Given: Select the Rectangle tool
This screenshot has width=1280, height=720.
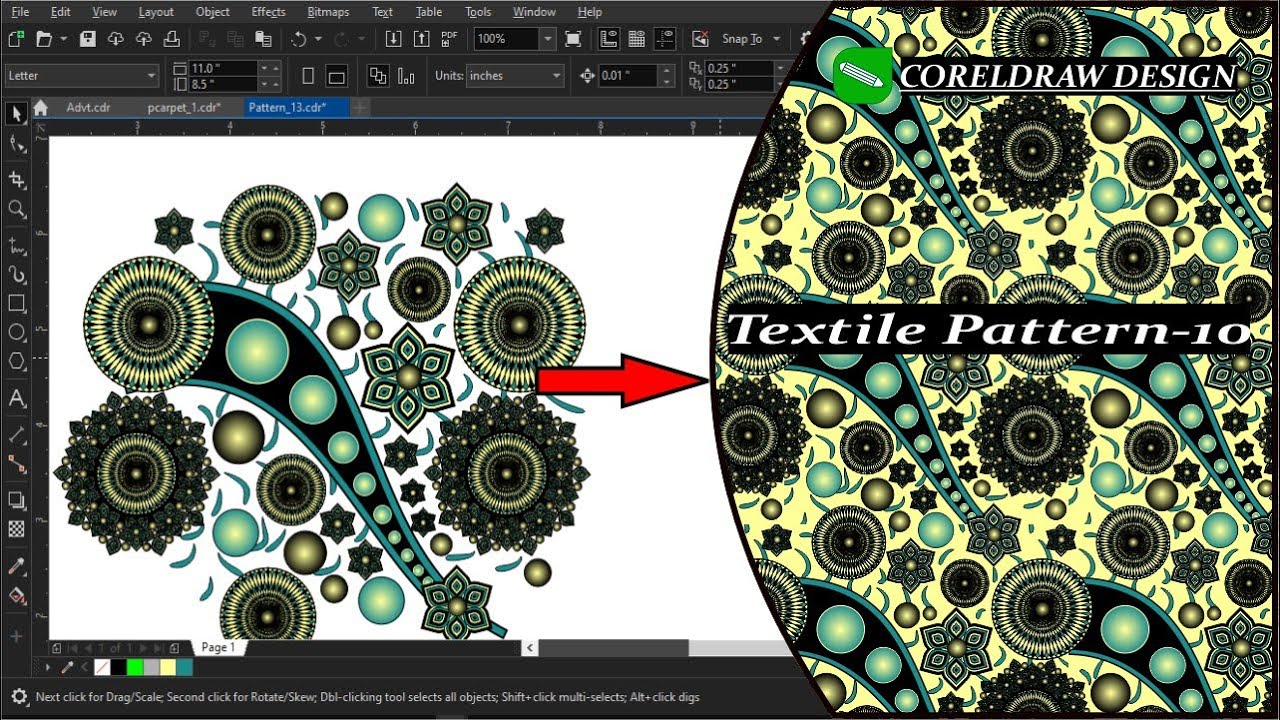Looking at the screenshot, I should [x=16, y=303].
